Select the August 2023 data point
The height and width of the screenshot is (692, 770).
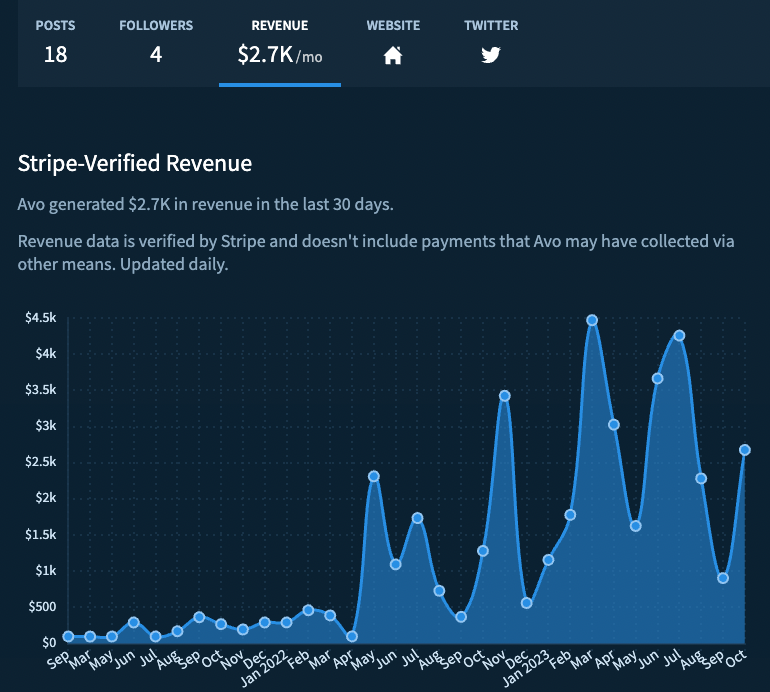[x=701, y=478]
